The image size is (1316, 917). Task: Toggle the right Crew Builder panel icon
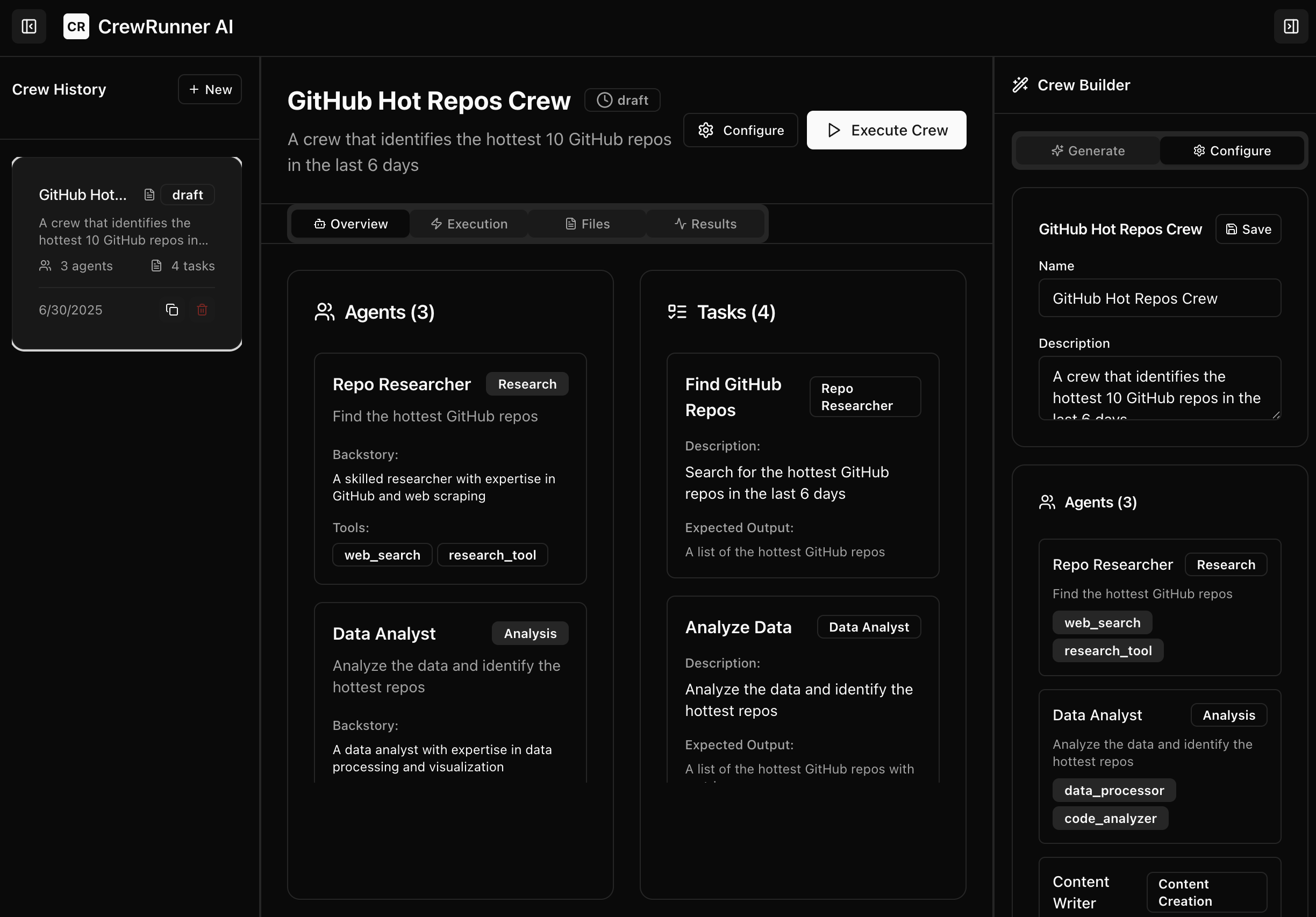point(1291,26)
